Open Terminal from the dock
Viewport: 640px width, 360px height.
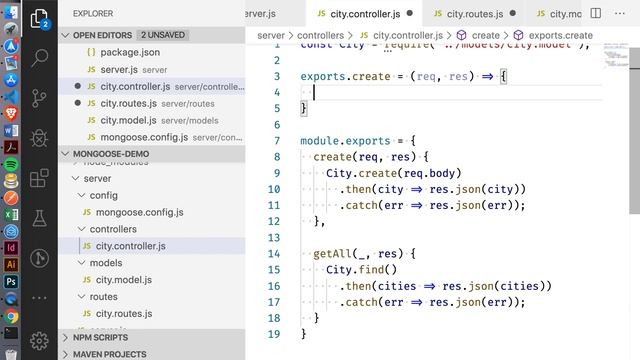coord(11,333)
